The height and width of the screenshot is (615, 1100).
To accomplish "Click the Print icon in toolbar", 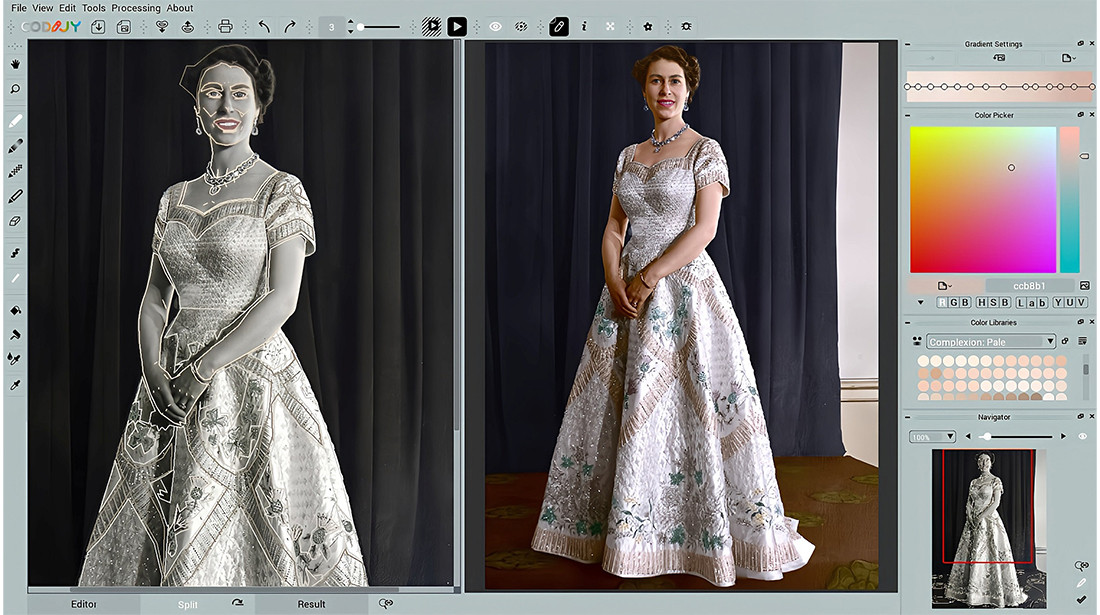I will click(225, 27).
